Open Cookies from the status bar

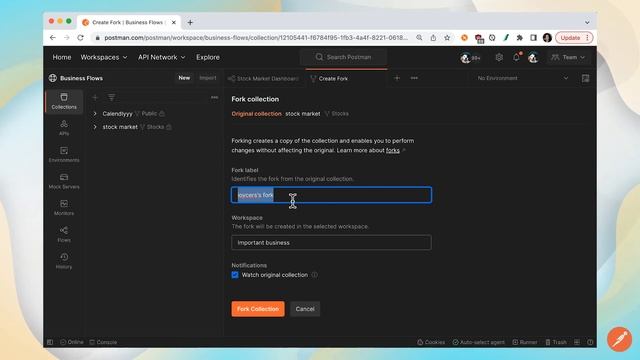(x=431, y=342)
